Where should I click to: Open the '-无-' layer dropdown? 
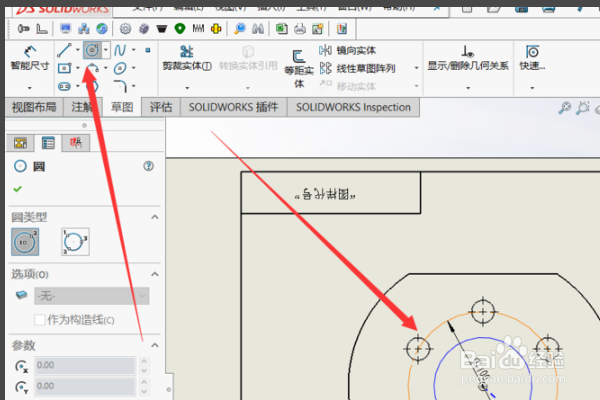point(91,296)
